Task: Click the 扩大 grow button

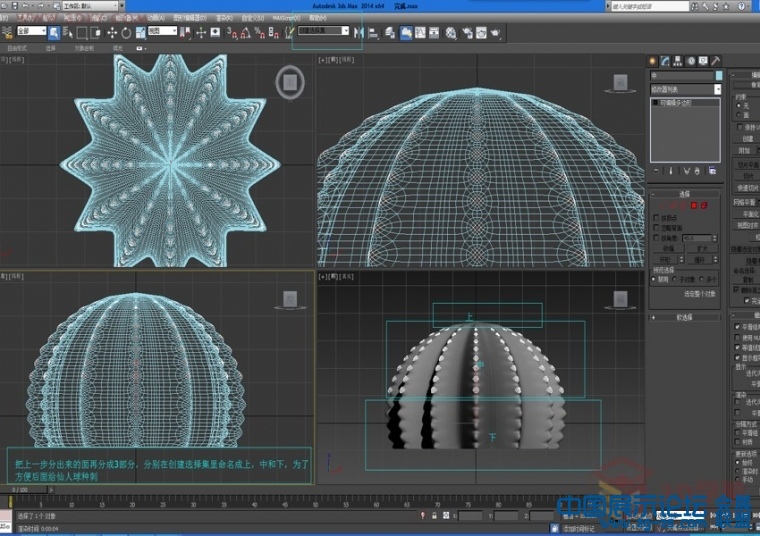Action: [x=702, y=249]
